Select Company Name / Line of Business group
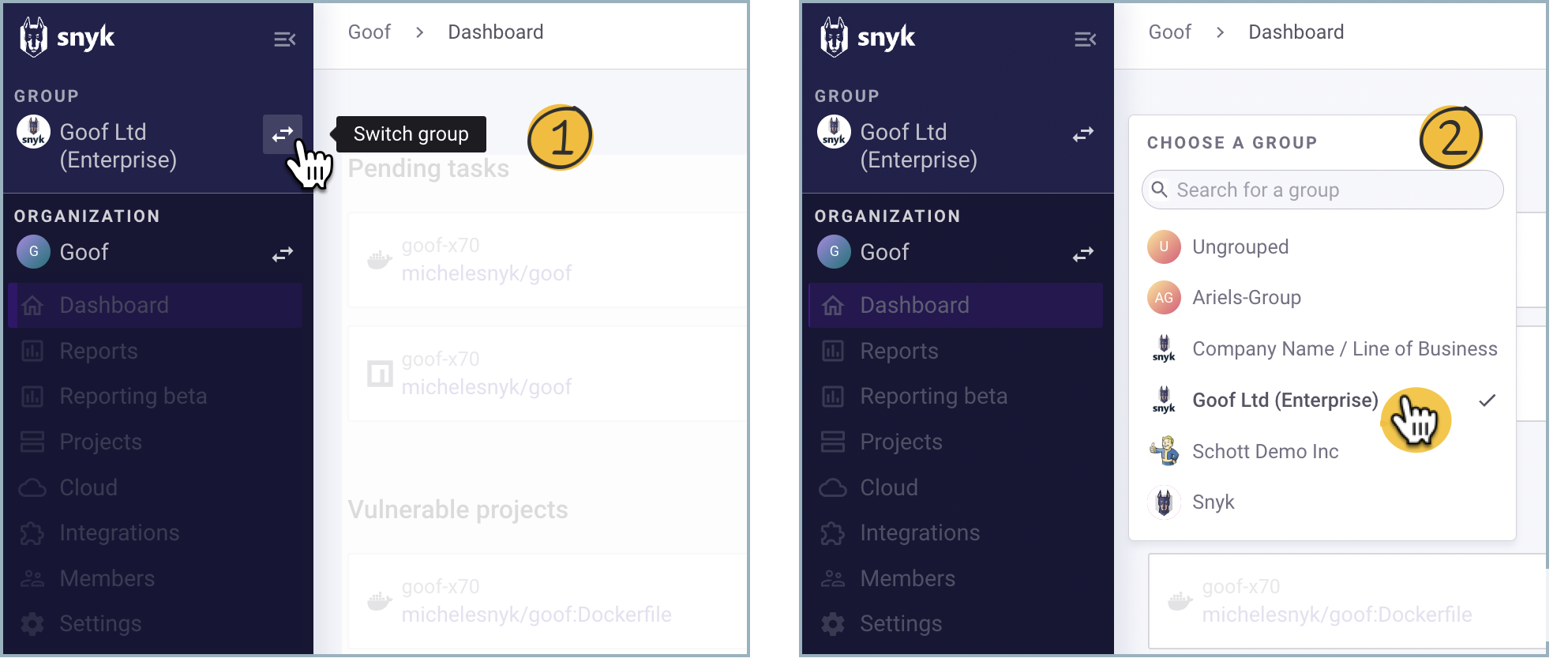This screenshot has width=1568, height=662. pyautogui.click(x=1344, y=349)
